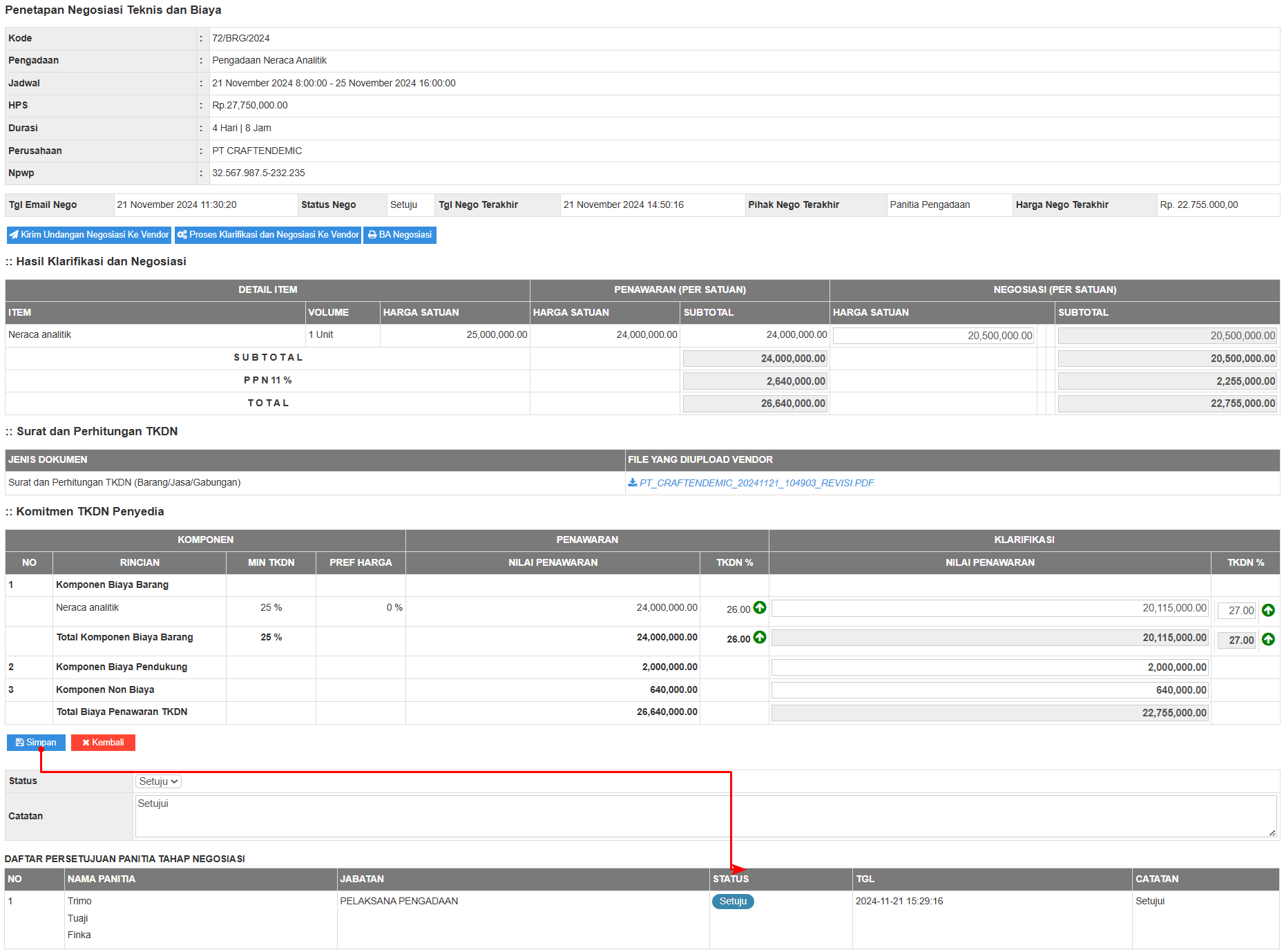The width and height of the screenshot is (1284, 952).
Task: Click green arrow next to Total Komponen 27.00 field
Action: pos(1268,640)
